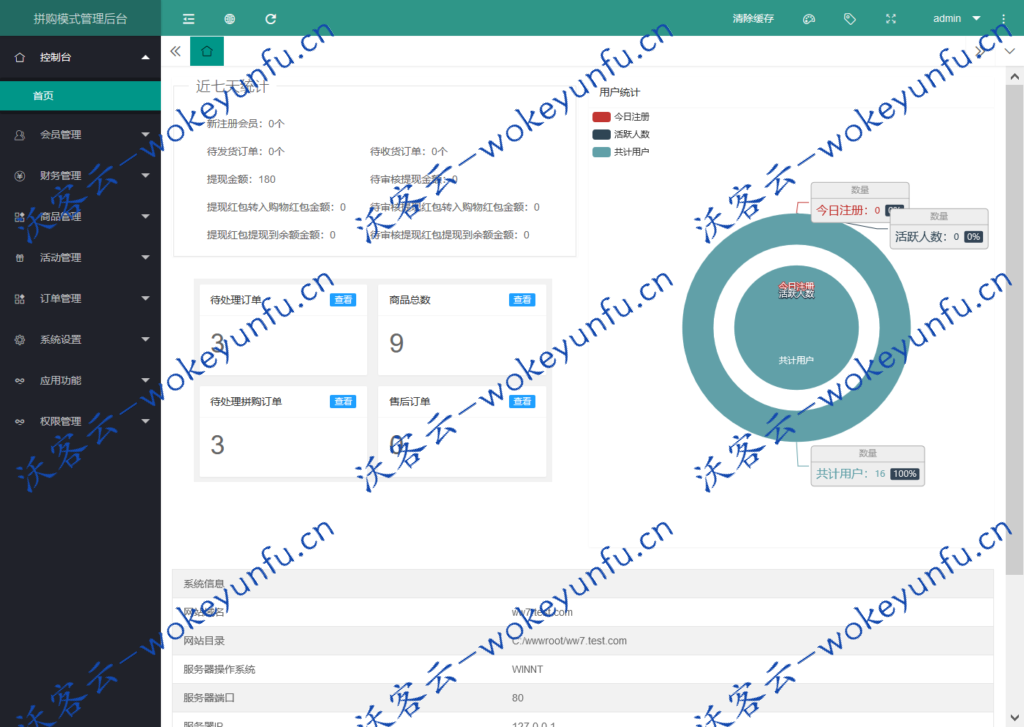The image size is (1024, 727).
Task: Expand the 订单管理 menu
Action: (80, 299)
